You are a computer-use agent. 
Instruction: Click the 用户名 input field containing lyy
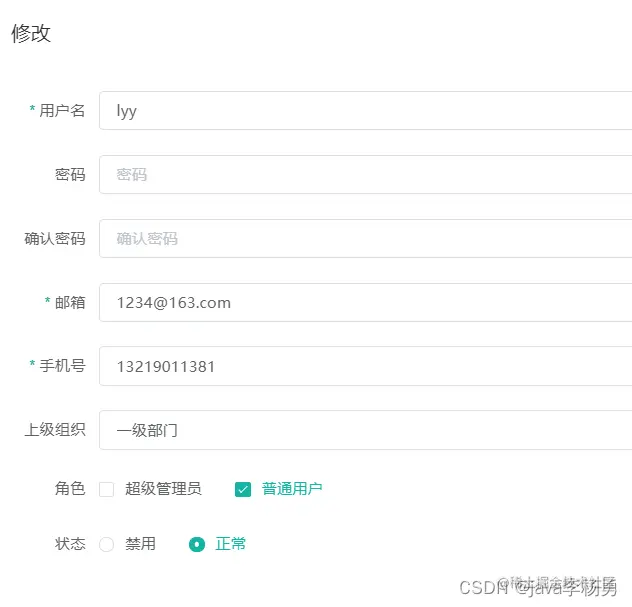tap(366, 110)
